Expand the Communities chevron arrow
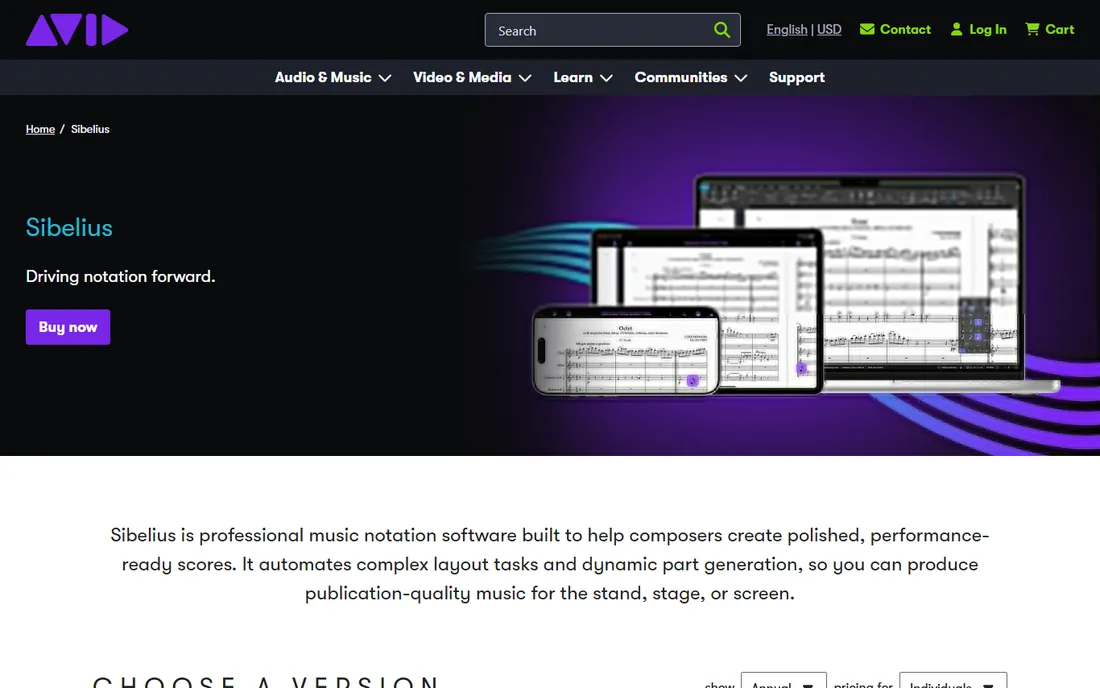The height and width of the screenshot is (688, 1100). 741,79
